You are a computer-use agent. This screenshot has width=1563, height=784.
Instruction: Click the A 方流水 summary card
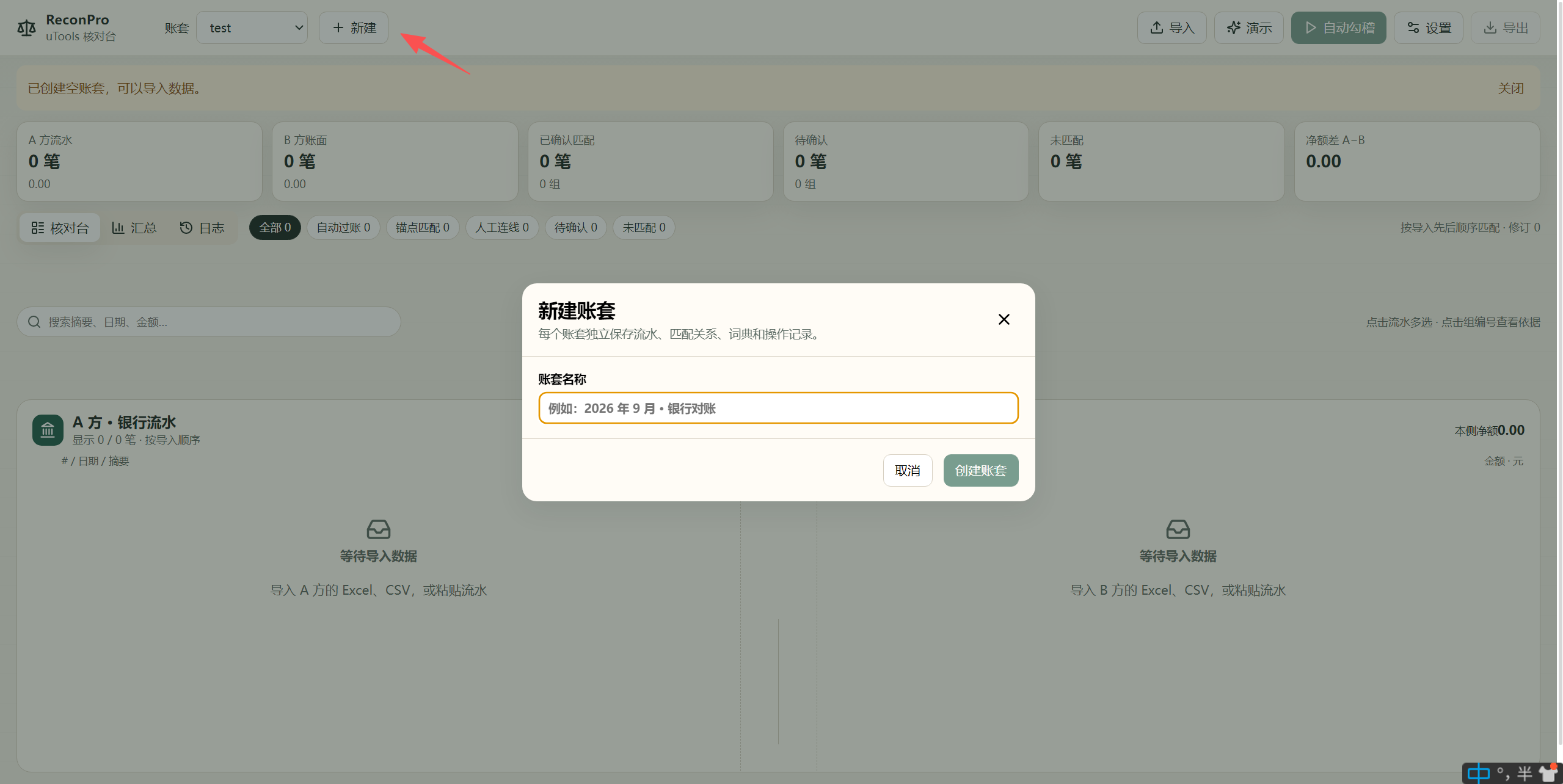[139, 161]
